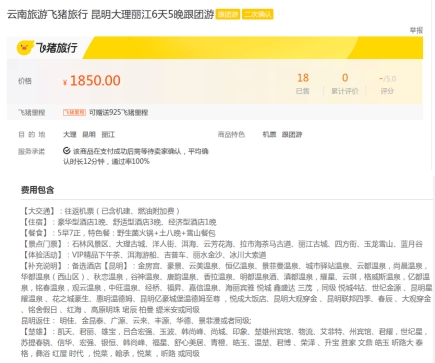Viewport: 435px width, 363px height.
Task: Click the Fliggy pig logo icon
Action: pyautogui.click(x=25, y=48)
